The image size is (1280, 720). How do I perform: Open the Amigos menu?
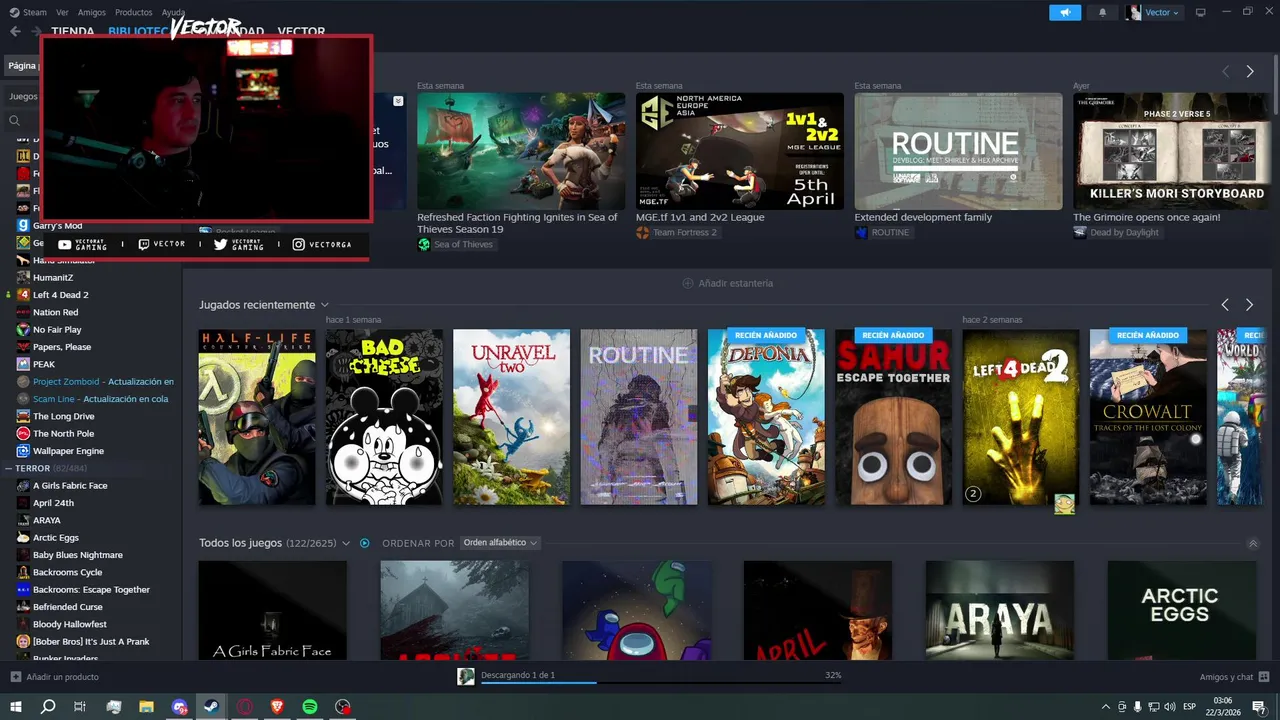point(92,12)
